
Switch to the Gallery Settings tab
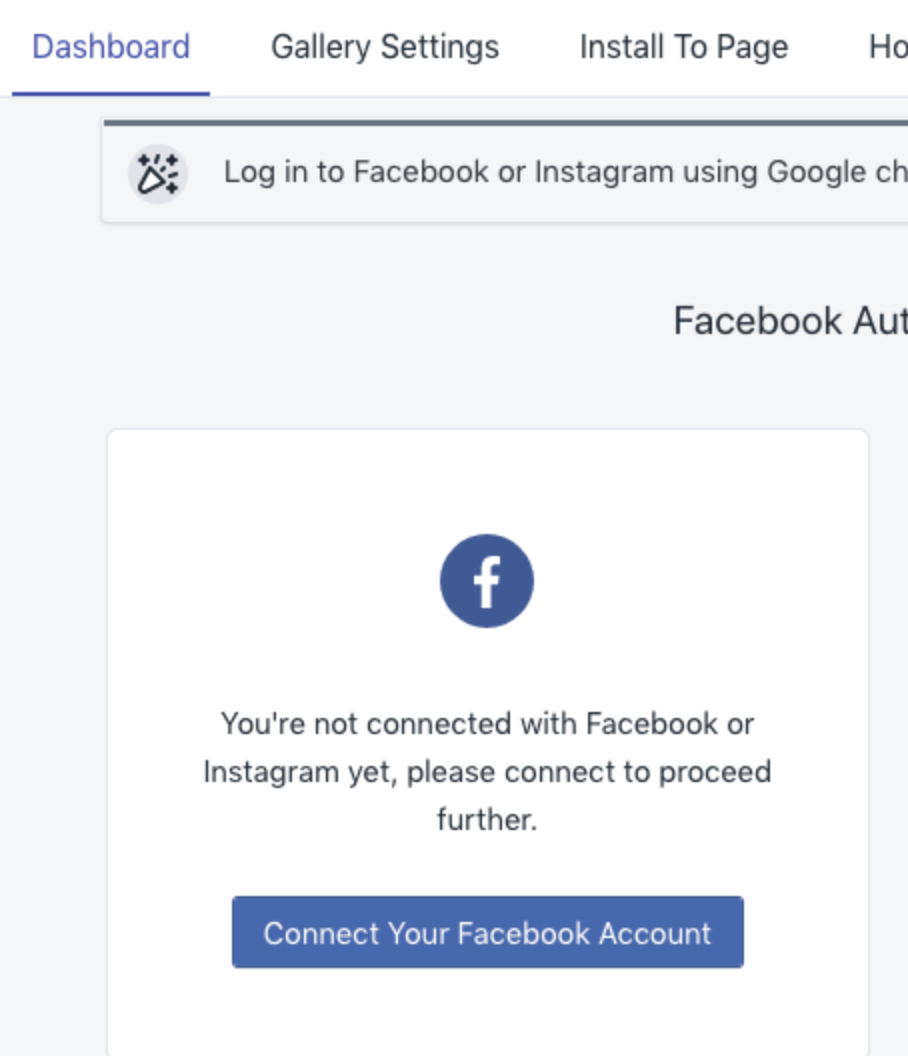click(x=384, y=47)
